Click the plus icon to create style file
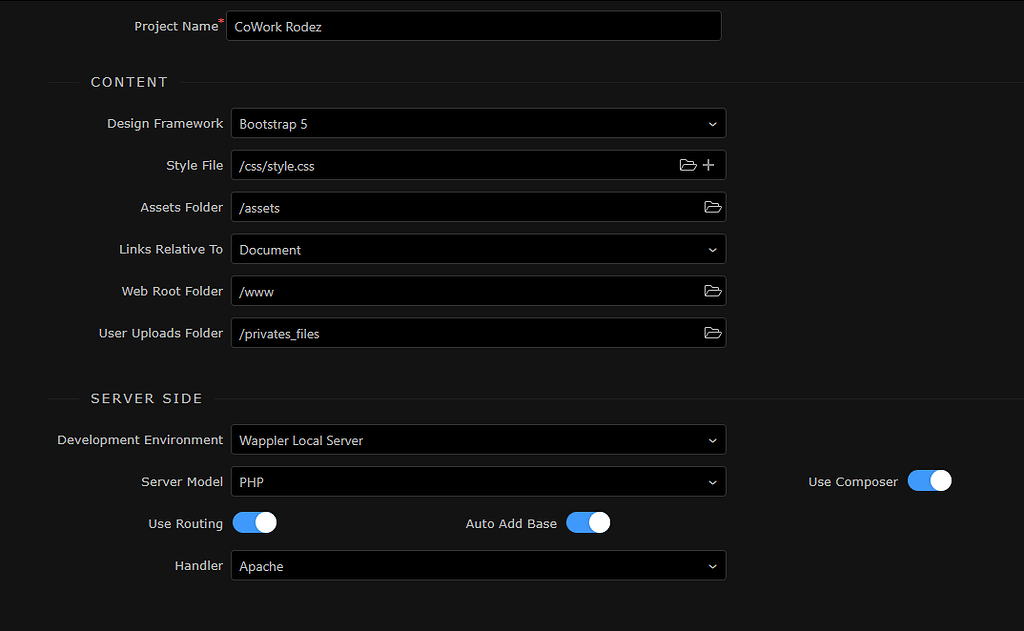 [708, 165]
